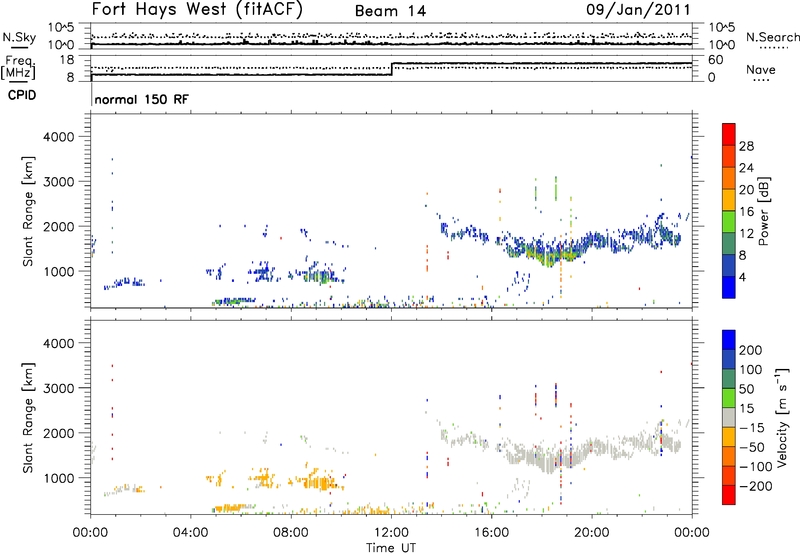Click the "24" Power colorbar value
This screenshot has width=800, height=554.
coord(746,168)
